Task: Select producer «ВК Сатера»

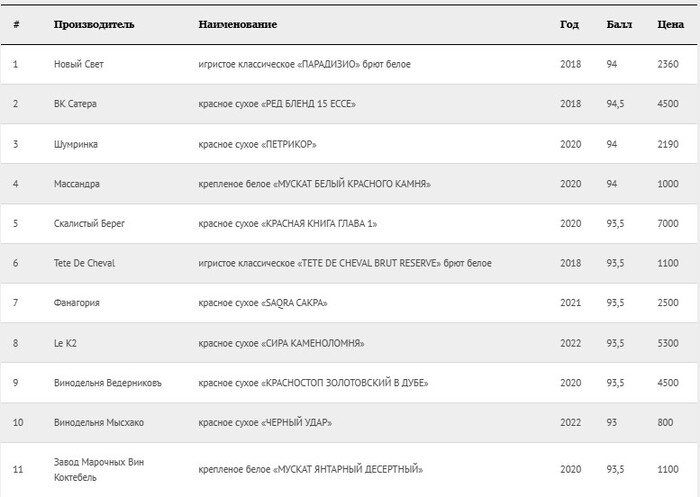Action: [x=75, y=104]
